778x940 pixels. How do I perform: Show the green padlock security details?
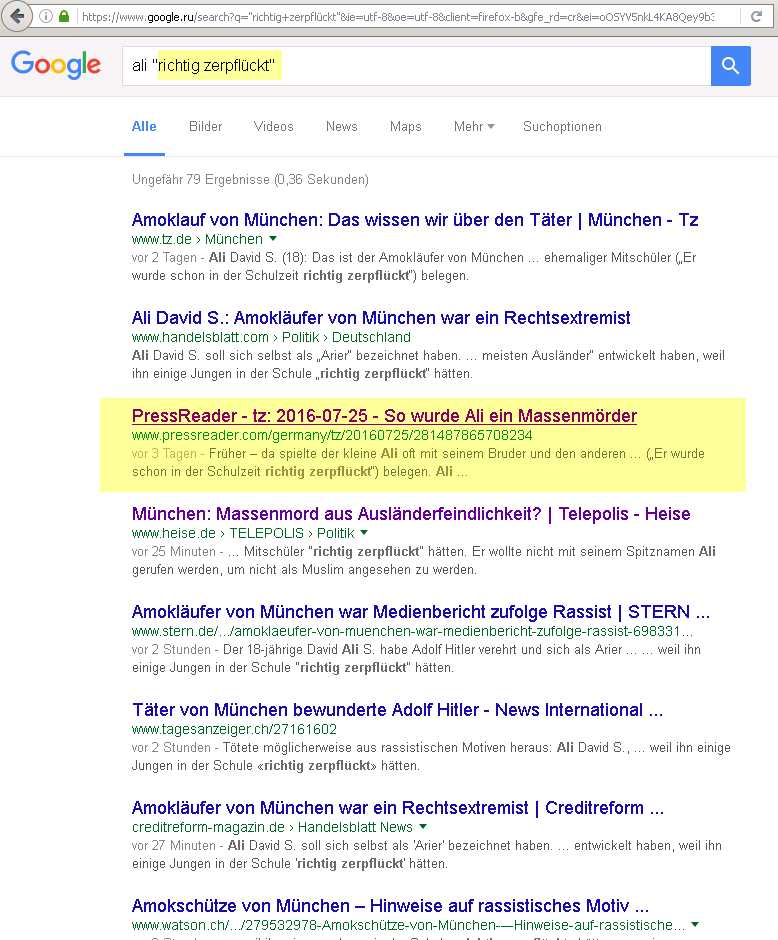tap(64, 16)
